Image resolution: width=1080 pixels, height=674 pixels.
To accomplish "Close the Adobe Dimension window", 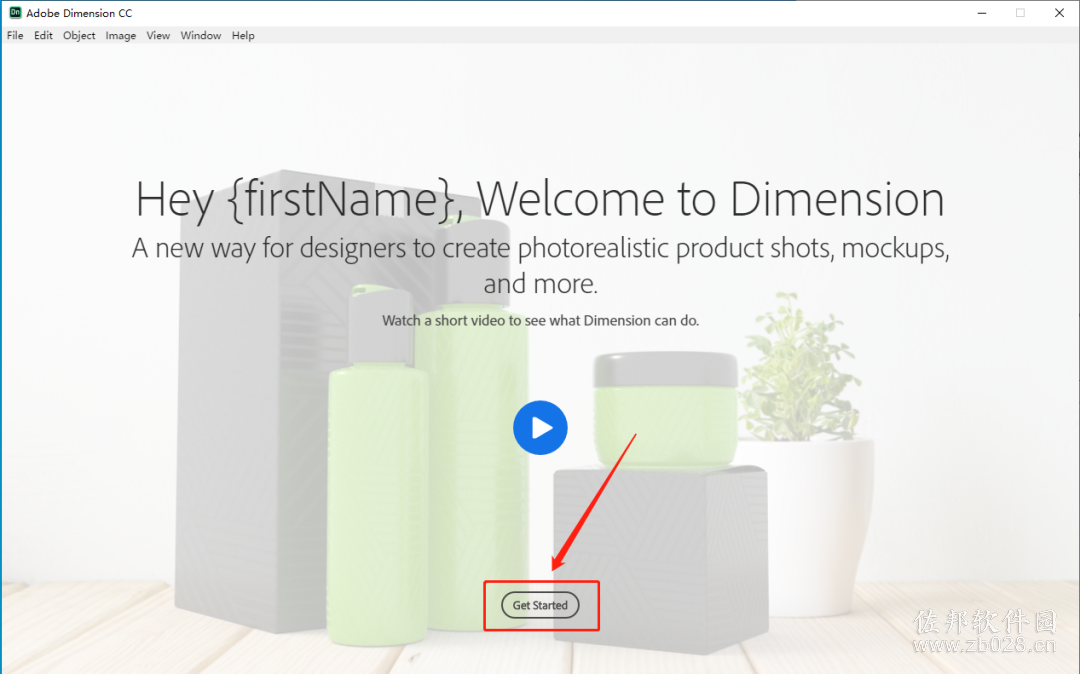I will [x=1059, y=13].
